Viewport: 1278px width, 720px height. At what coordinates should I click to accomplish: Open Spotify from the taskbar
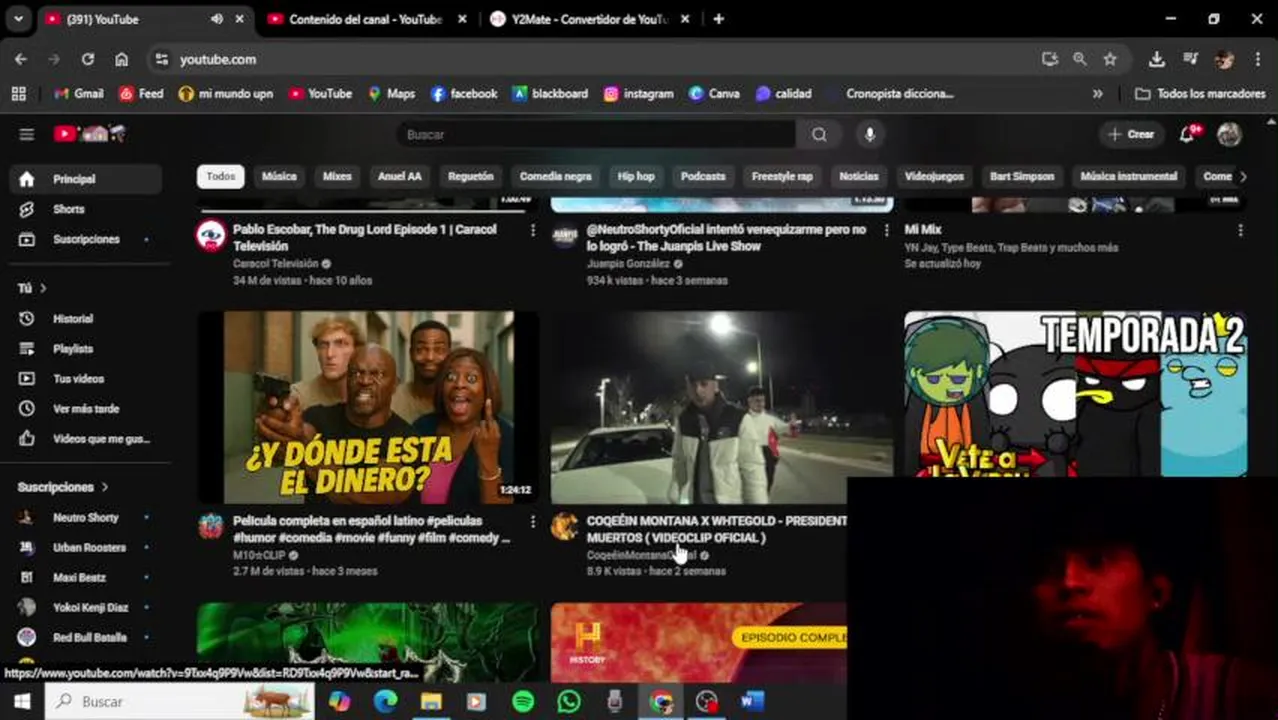point(523,702)
